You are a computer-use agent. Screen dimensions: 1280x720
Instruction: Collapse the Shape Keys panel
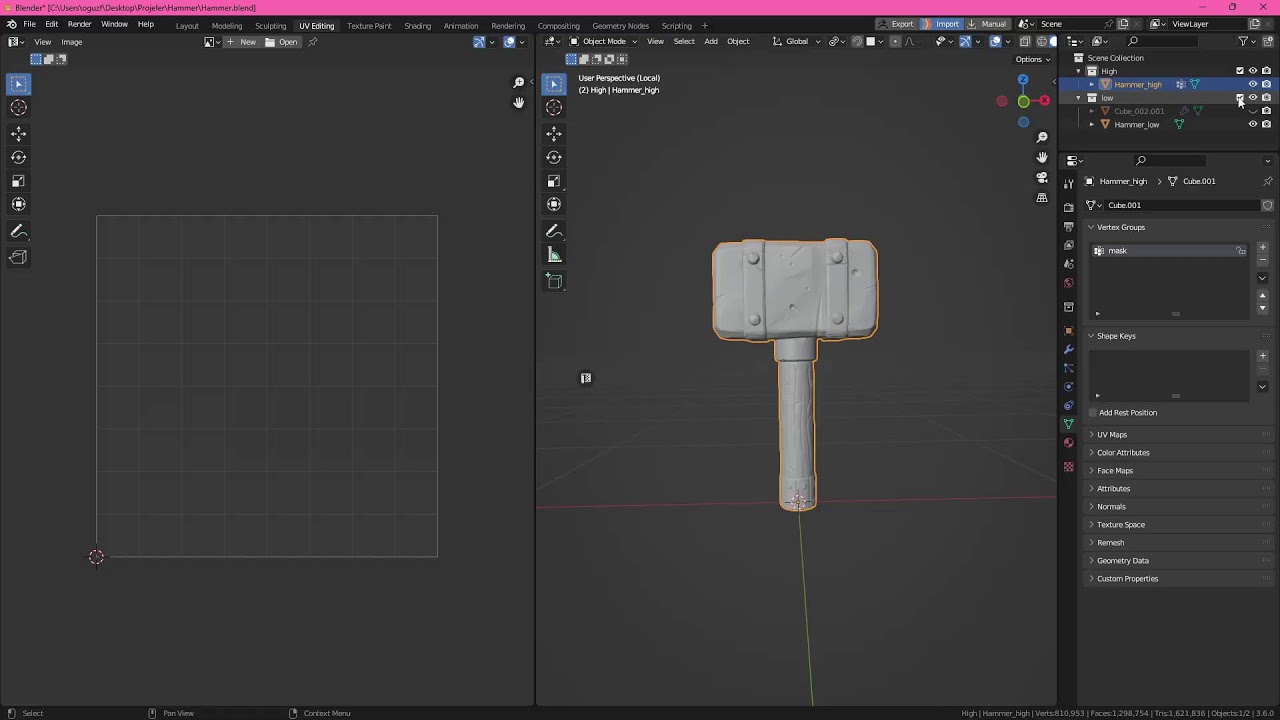[x=1091, y=336]
